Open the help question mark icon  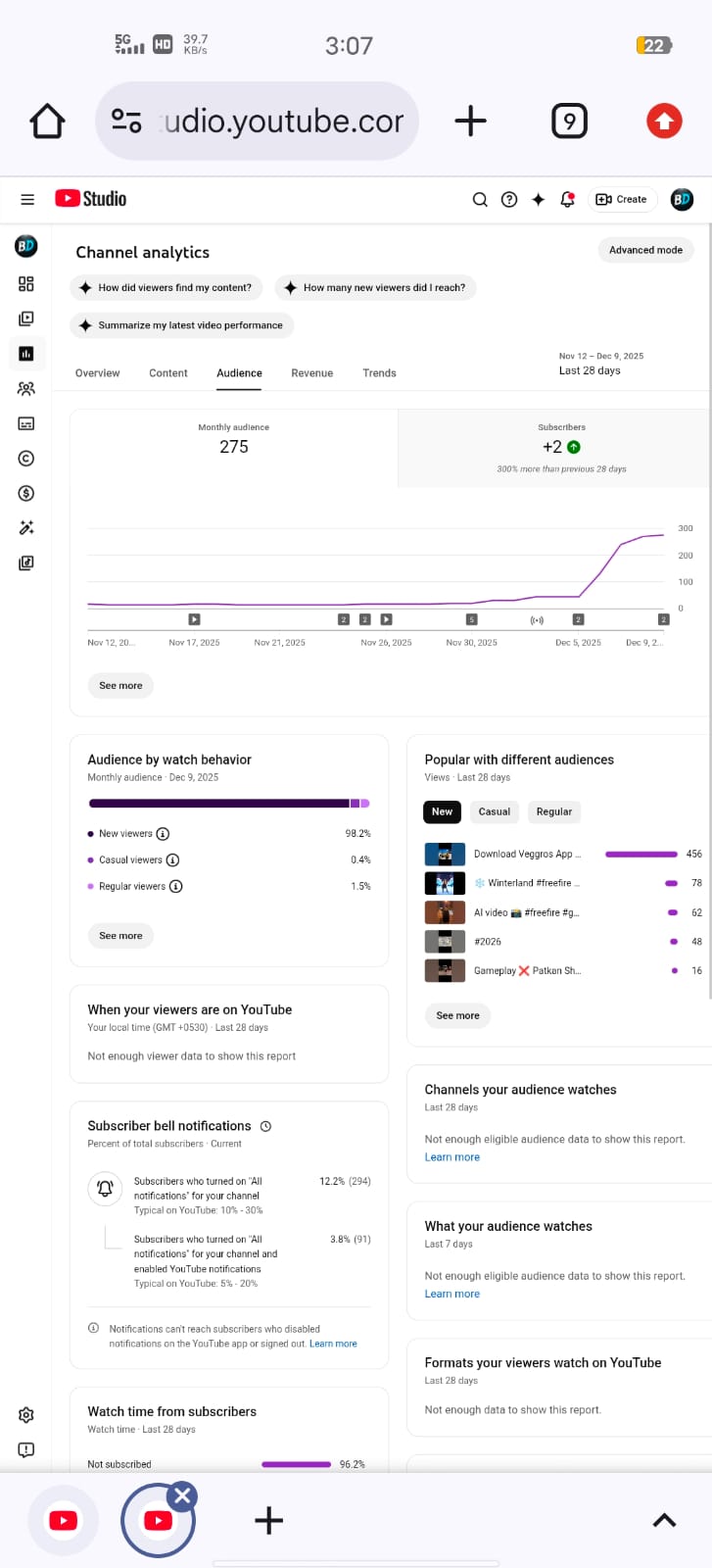coord(509,199)
